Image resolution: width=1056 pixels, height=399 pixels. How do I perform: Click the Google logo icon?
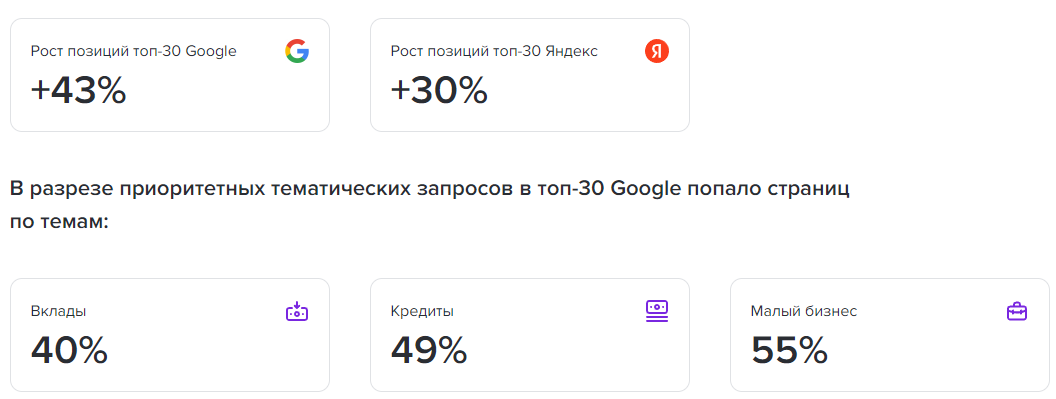297,51
